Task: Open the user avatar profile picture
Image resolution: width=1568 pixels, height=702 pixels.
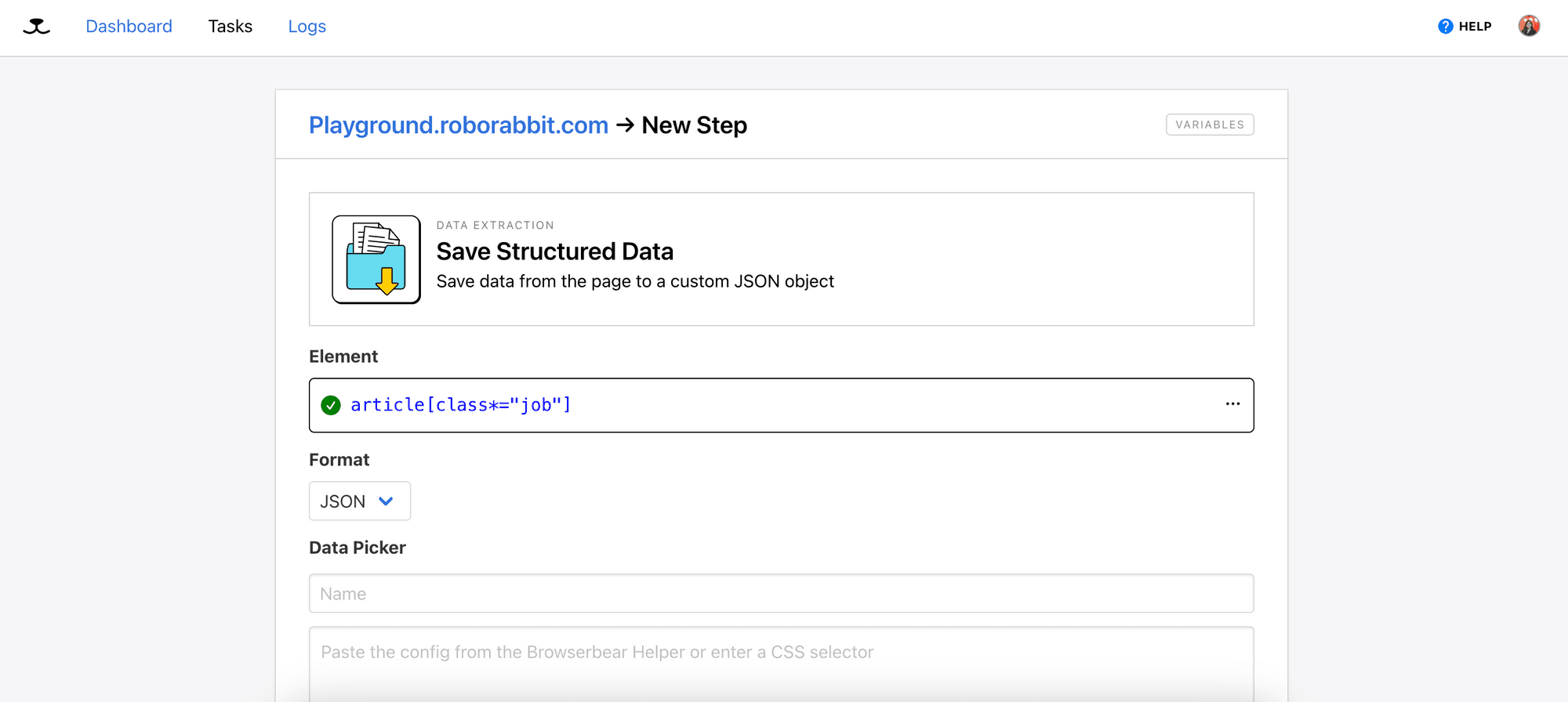Action: [x=1529, y=26]
